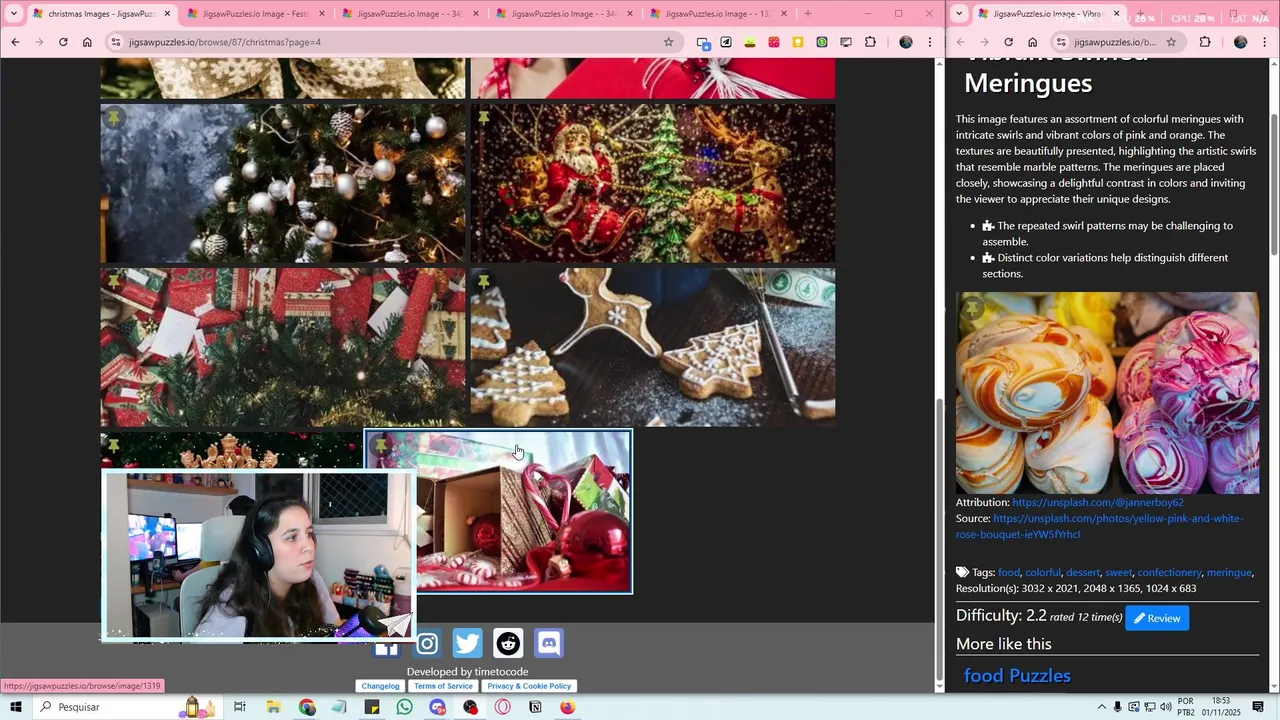The height and width of the screenshot is (720, 1280).
Task: Open Santa sleigh reindeer puzzle thumbnail
Action: (x=653, y=183)
